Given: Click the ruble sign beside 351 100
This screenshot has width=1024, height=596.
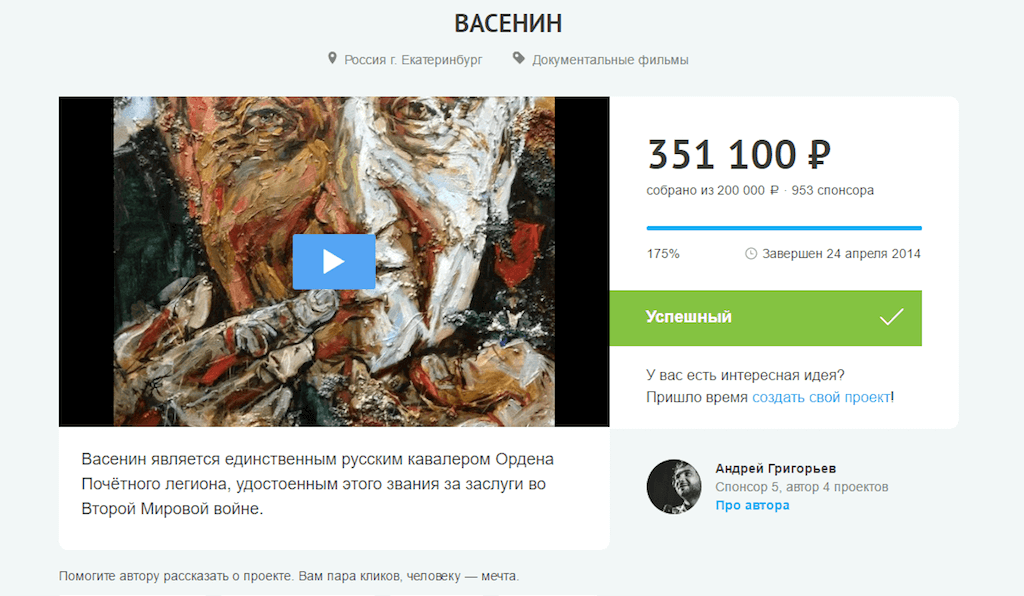Looking at the screenshot, I should (x=819, y=155).
